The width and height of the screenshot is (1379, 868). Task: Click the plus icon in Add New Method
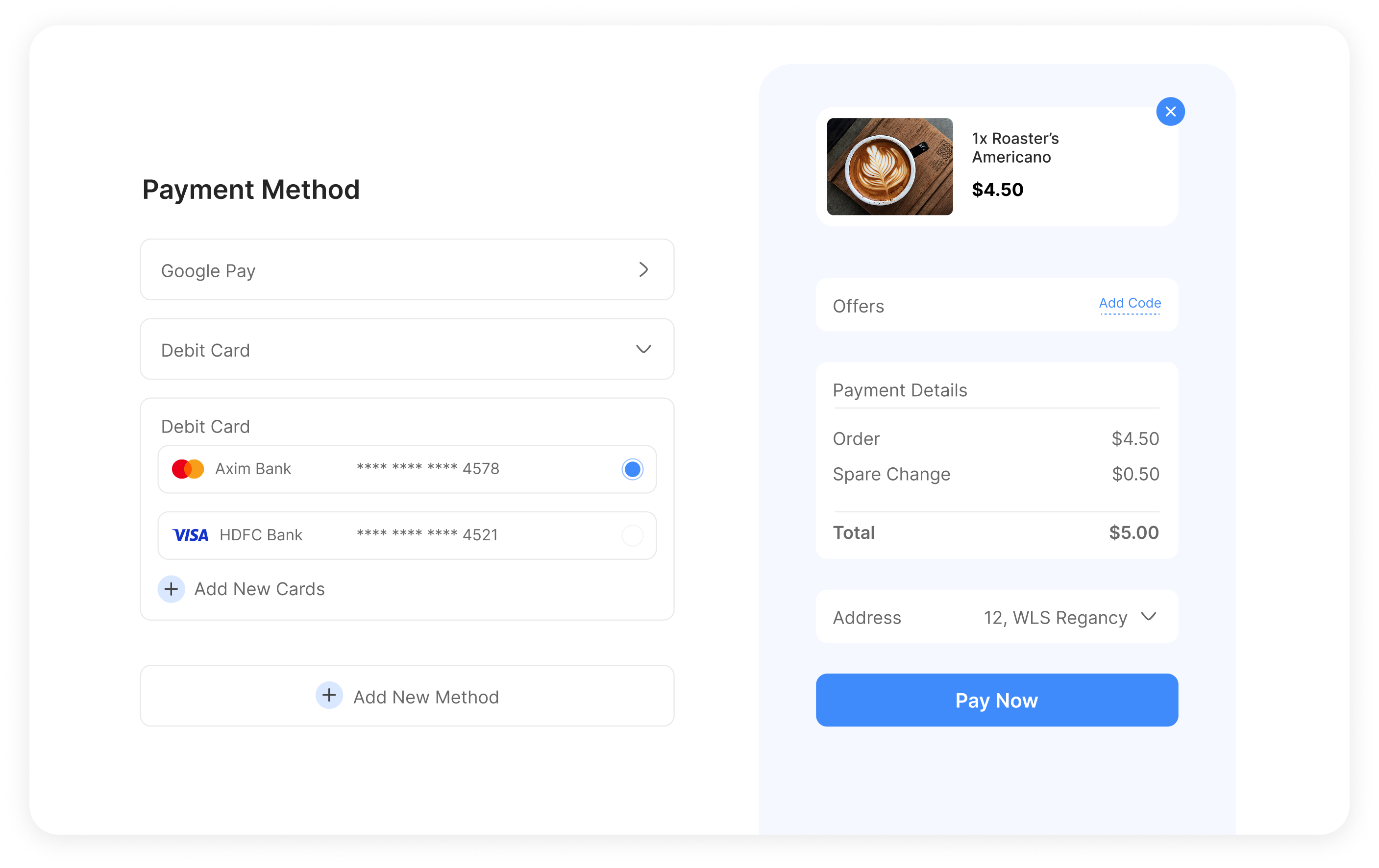pyautogui.click(x=329, y=696)
